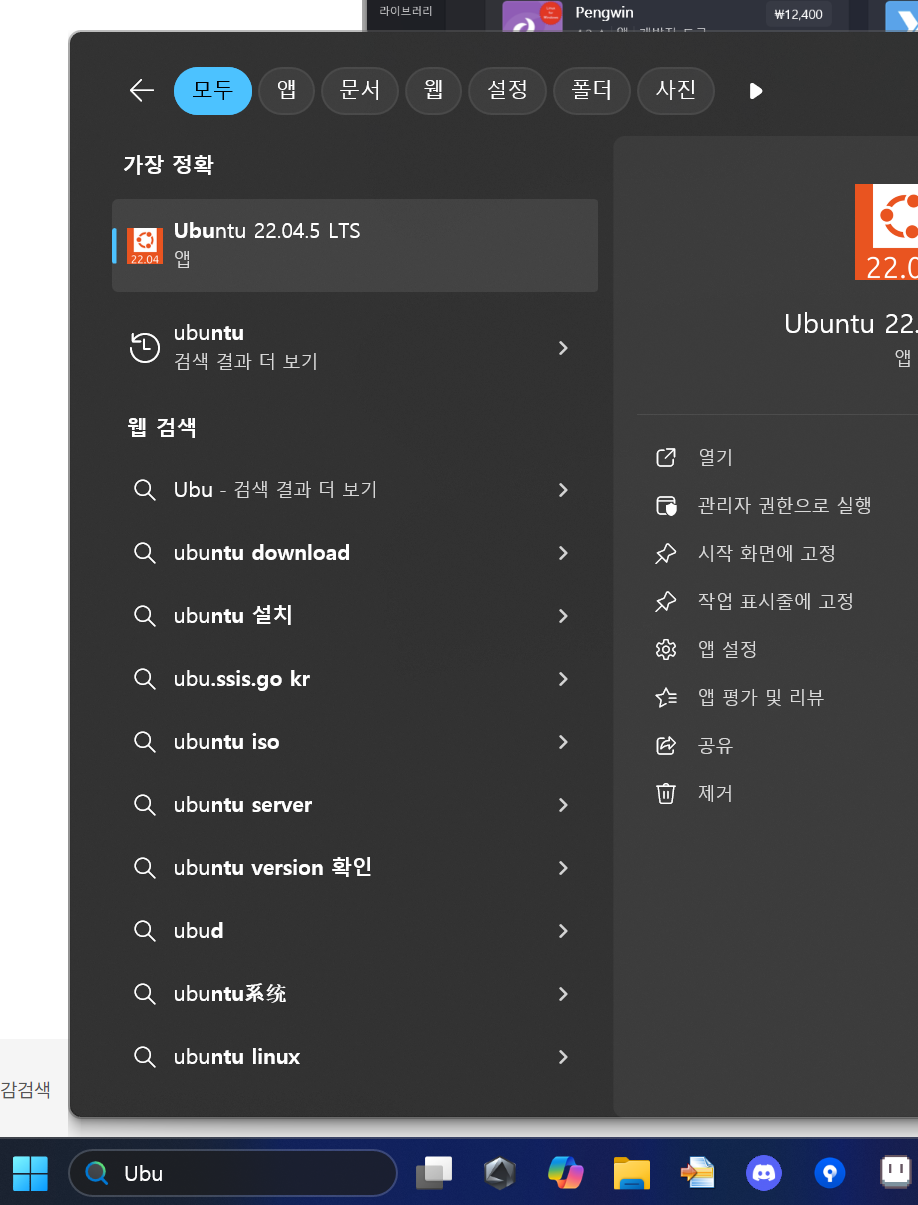
Task: Open the blue key circle taskbar app
Action: [x=830, y=1173]
